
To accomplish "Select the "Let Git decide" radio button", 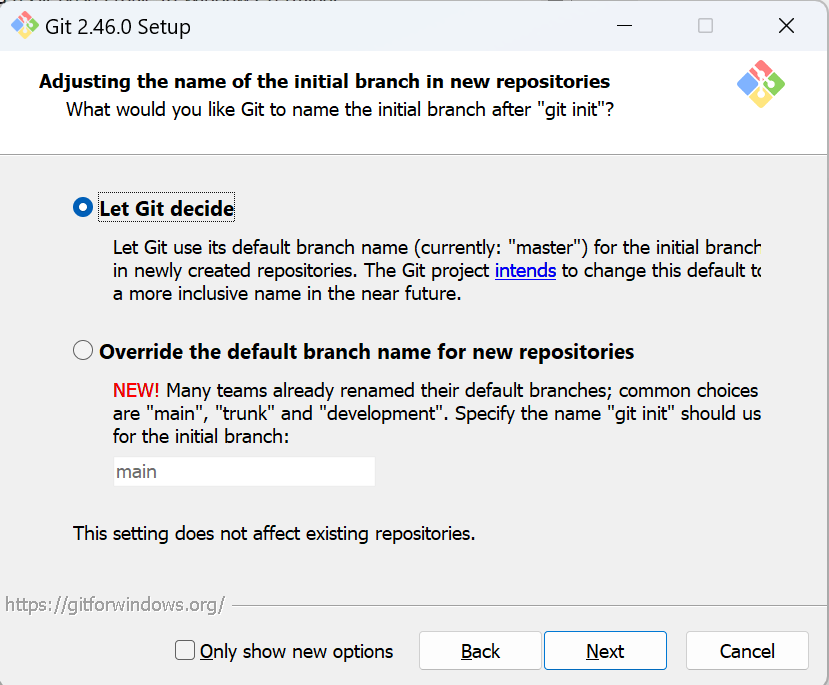I will tap(83, 207).
